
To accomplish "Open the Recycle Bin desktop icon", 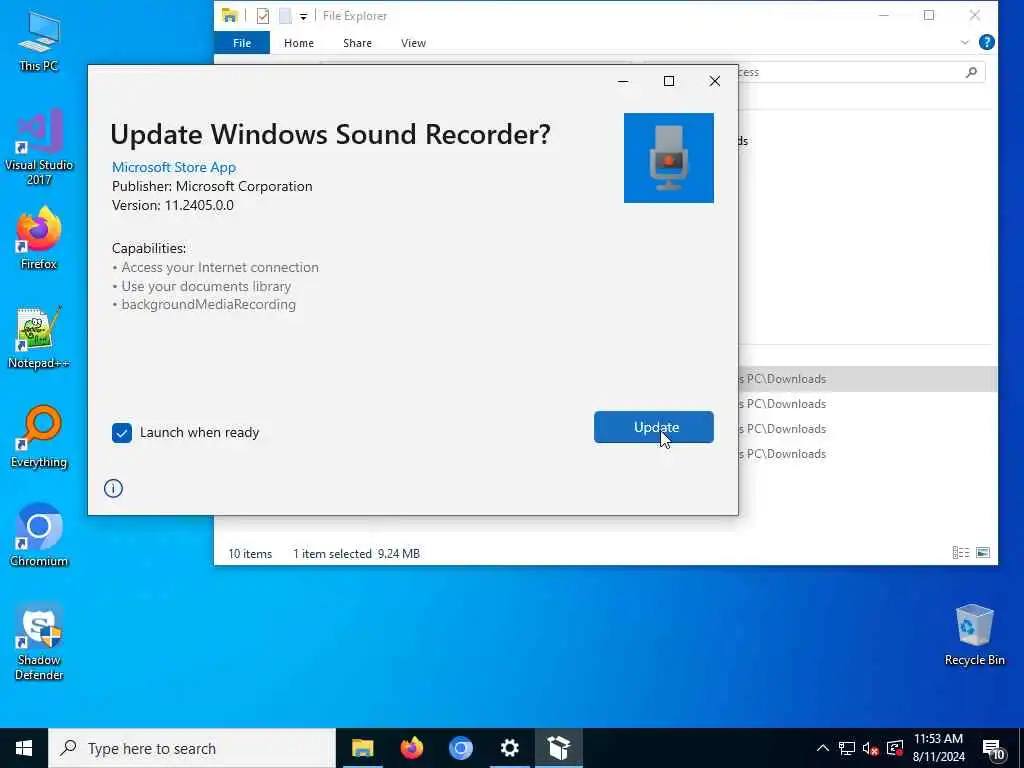I will click(x=974, y=635).
